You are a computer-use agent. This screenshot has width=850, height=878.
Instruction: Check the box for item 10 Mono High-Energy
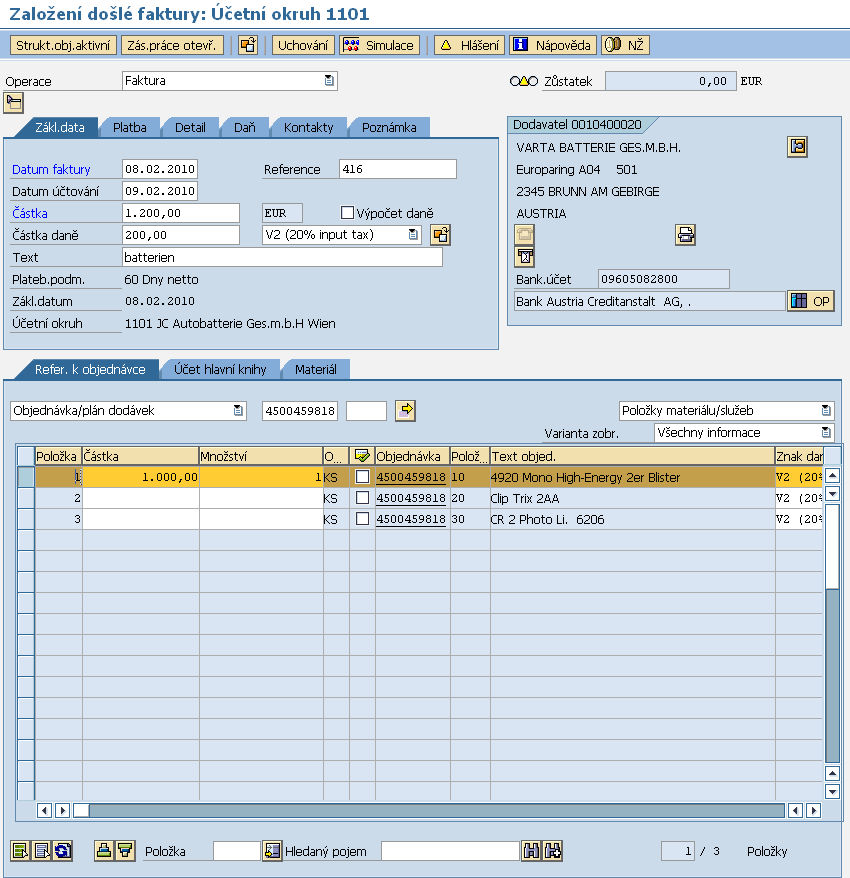pyautogui.click(x=362, y=477)
